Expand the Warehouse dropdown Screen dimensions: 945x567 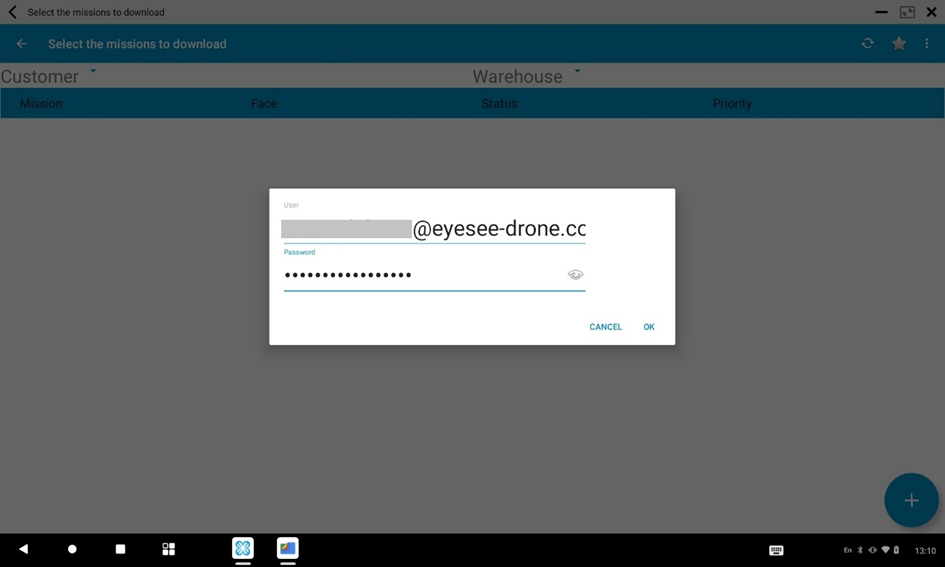[x=577, y=72]
